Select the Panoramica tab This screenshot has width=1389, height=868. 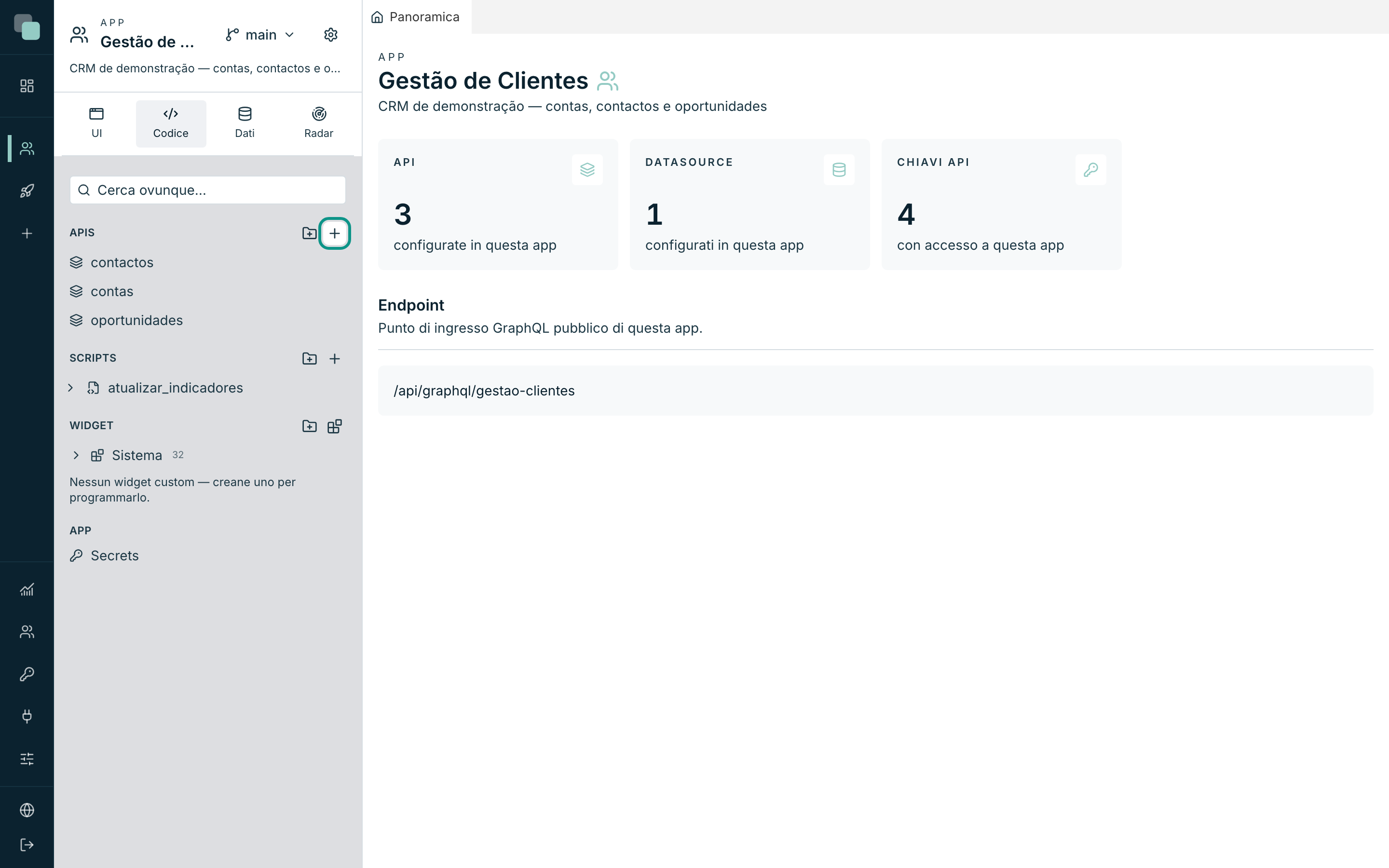[x=417, y=17]
